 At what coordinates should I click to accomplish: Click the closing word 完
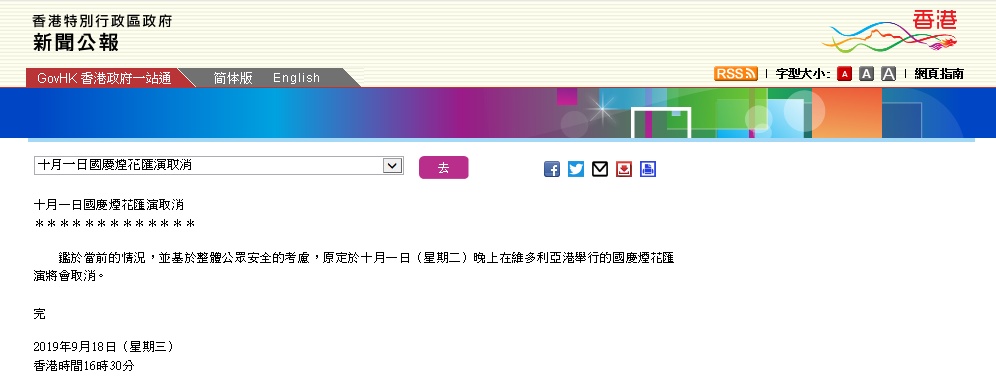(39, 314)
